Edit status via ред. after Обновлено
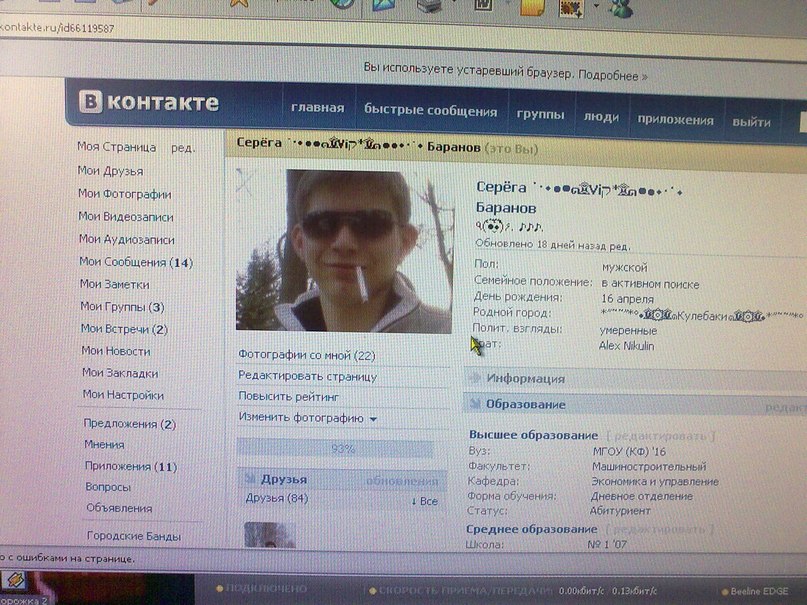The height and width of the screenshot is (605, 807). click(x=620, y=246)
